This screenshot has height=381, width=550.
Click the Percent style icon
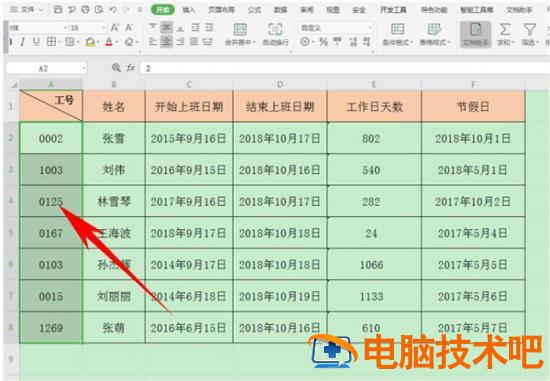tap(323, 42)
